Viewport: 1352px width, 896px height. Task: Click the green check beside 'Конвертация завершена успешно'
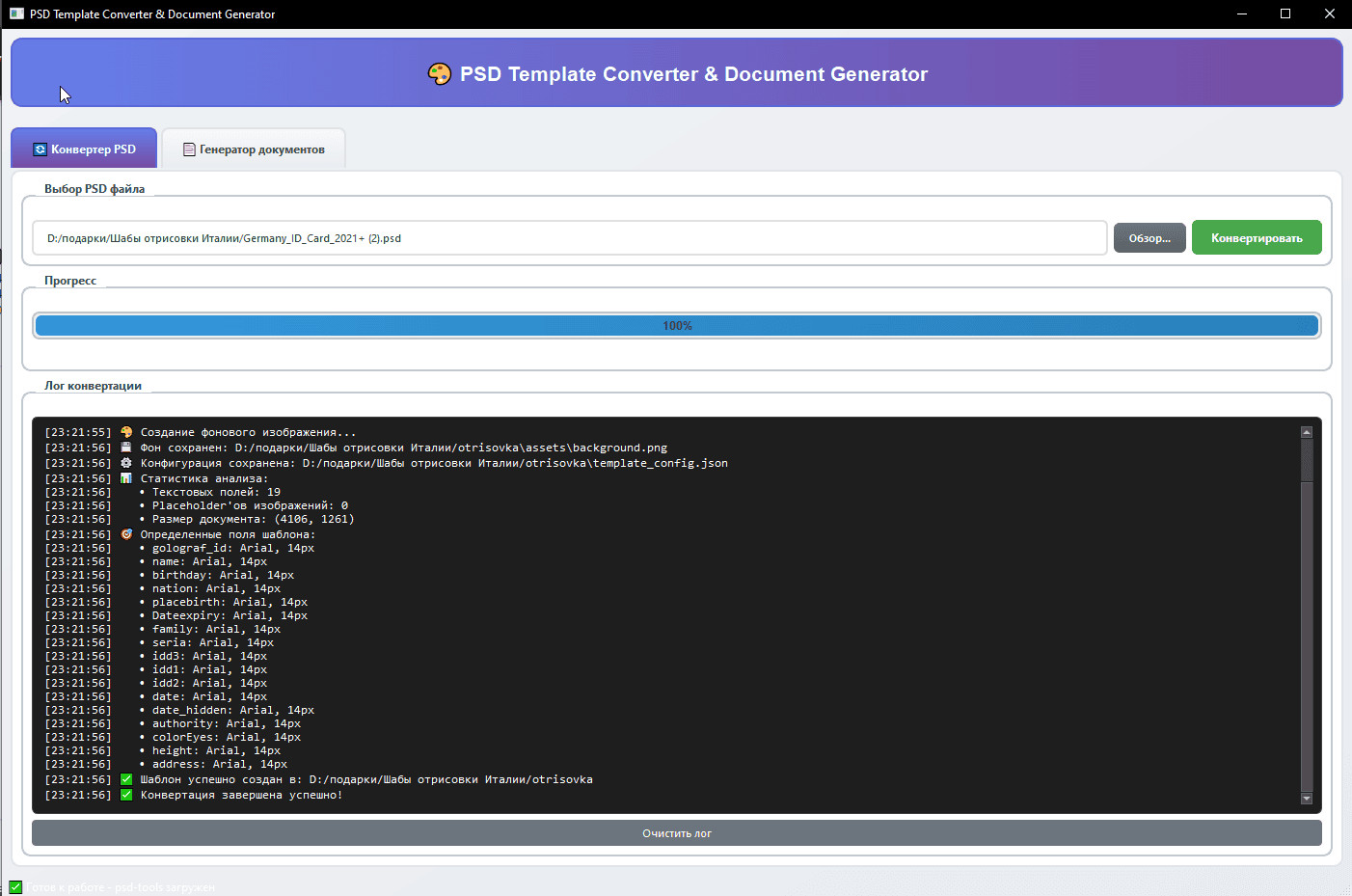[x=126, y=795]
